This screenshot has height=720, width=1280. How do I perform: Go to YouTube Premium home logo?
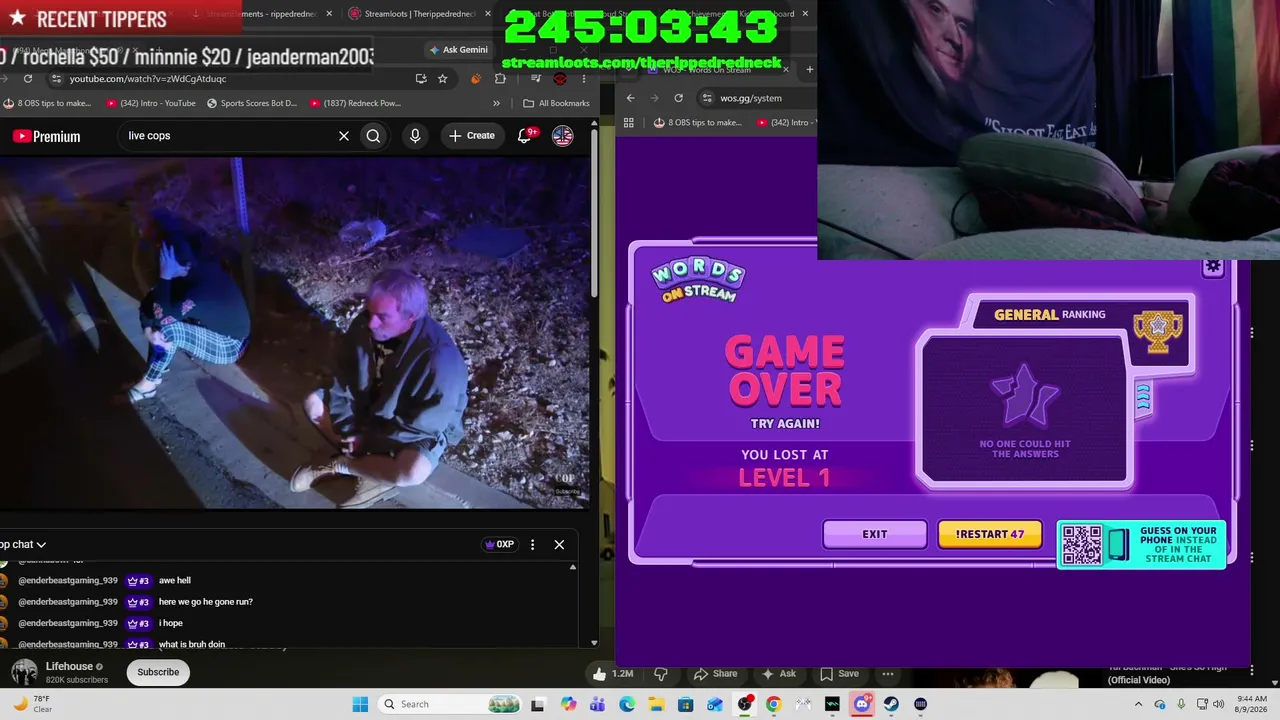[46, 136]
